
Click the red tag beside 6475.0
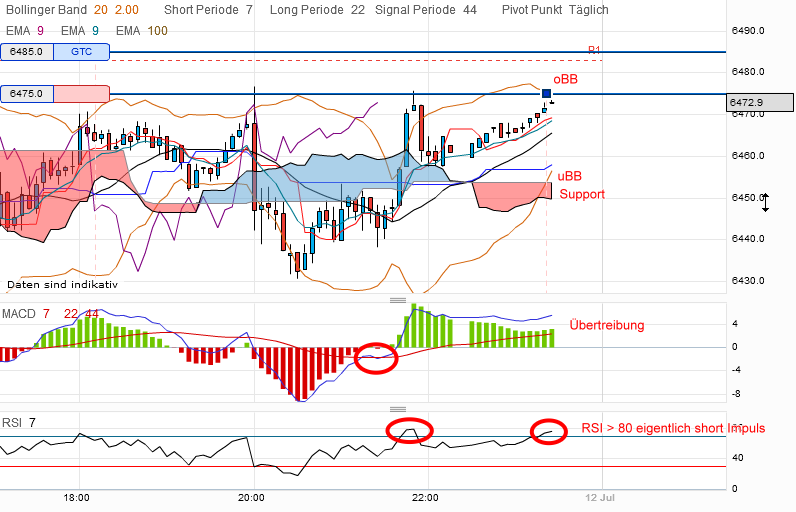point(81,94)
